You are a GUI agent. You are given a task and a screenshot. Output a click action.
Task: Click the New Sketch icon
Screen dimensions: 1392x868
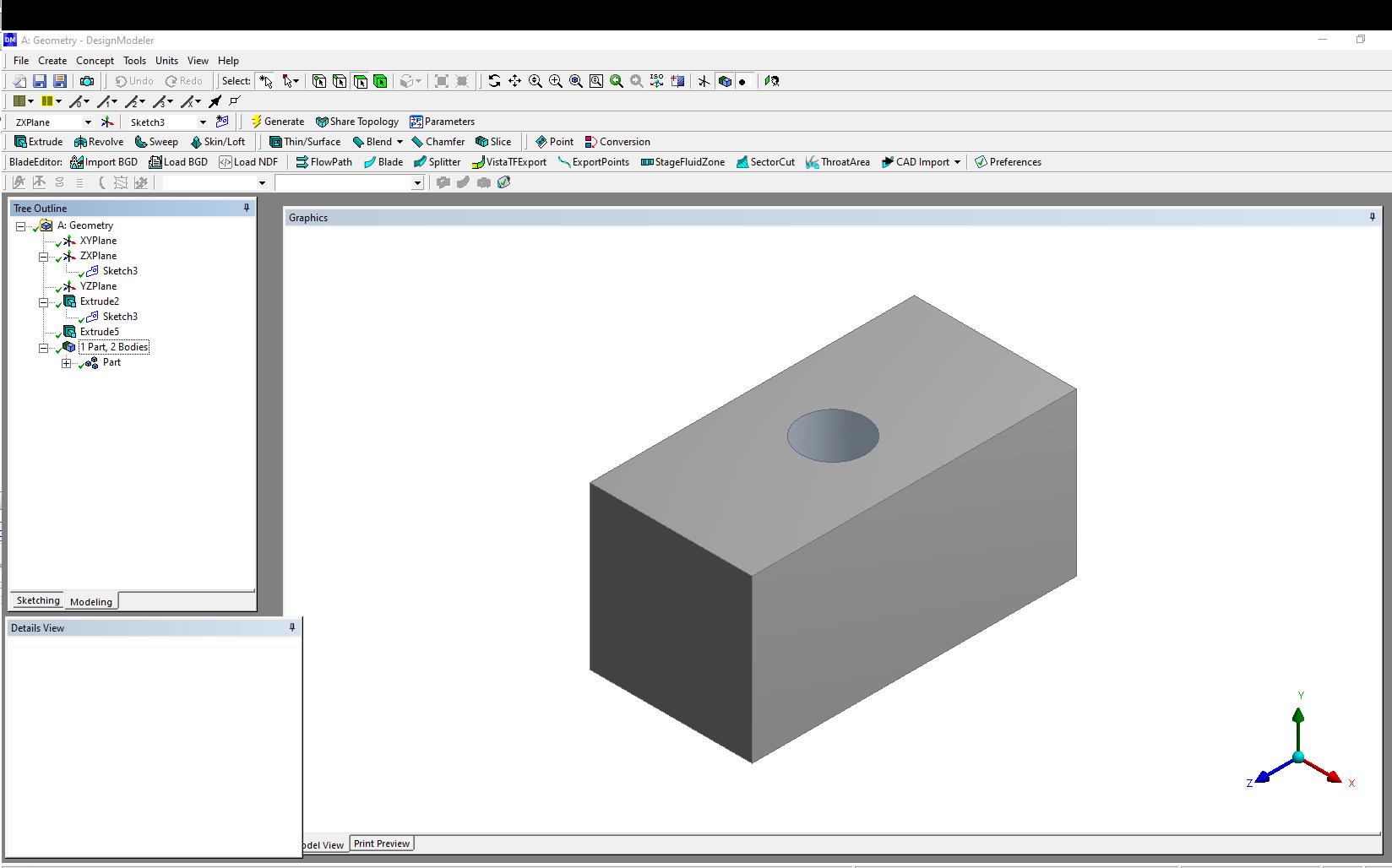click(x=222, y=122)
